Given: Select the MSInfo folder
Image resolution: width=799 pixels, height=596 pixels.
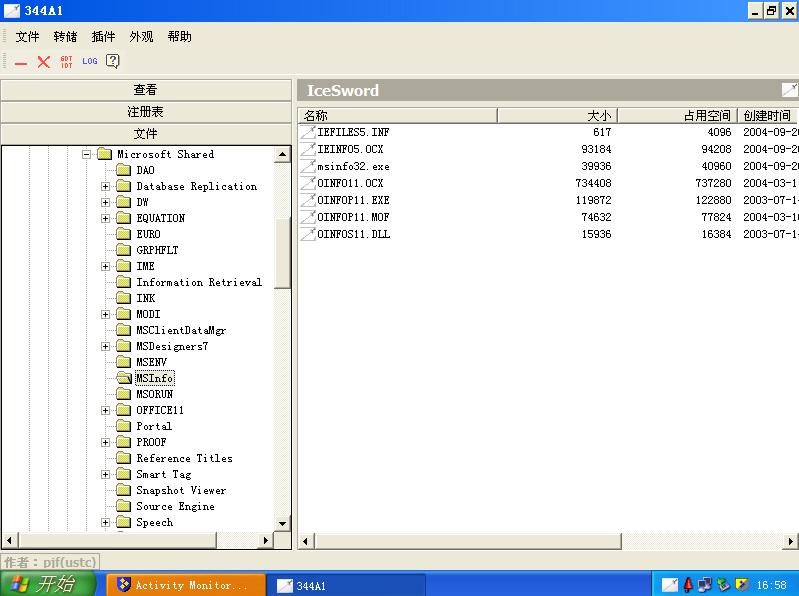Looking at the screenshot, I should pos(155,378).
